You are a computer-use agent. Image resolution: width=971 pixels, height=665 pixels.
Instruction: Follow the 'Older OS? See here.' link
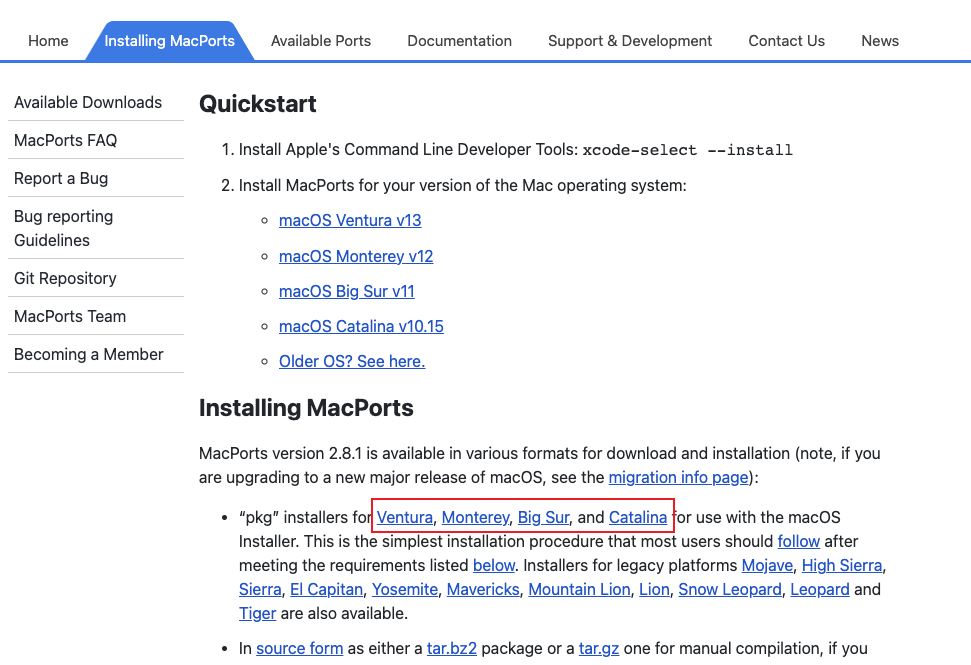[x=352, y=361]
